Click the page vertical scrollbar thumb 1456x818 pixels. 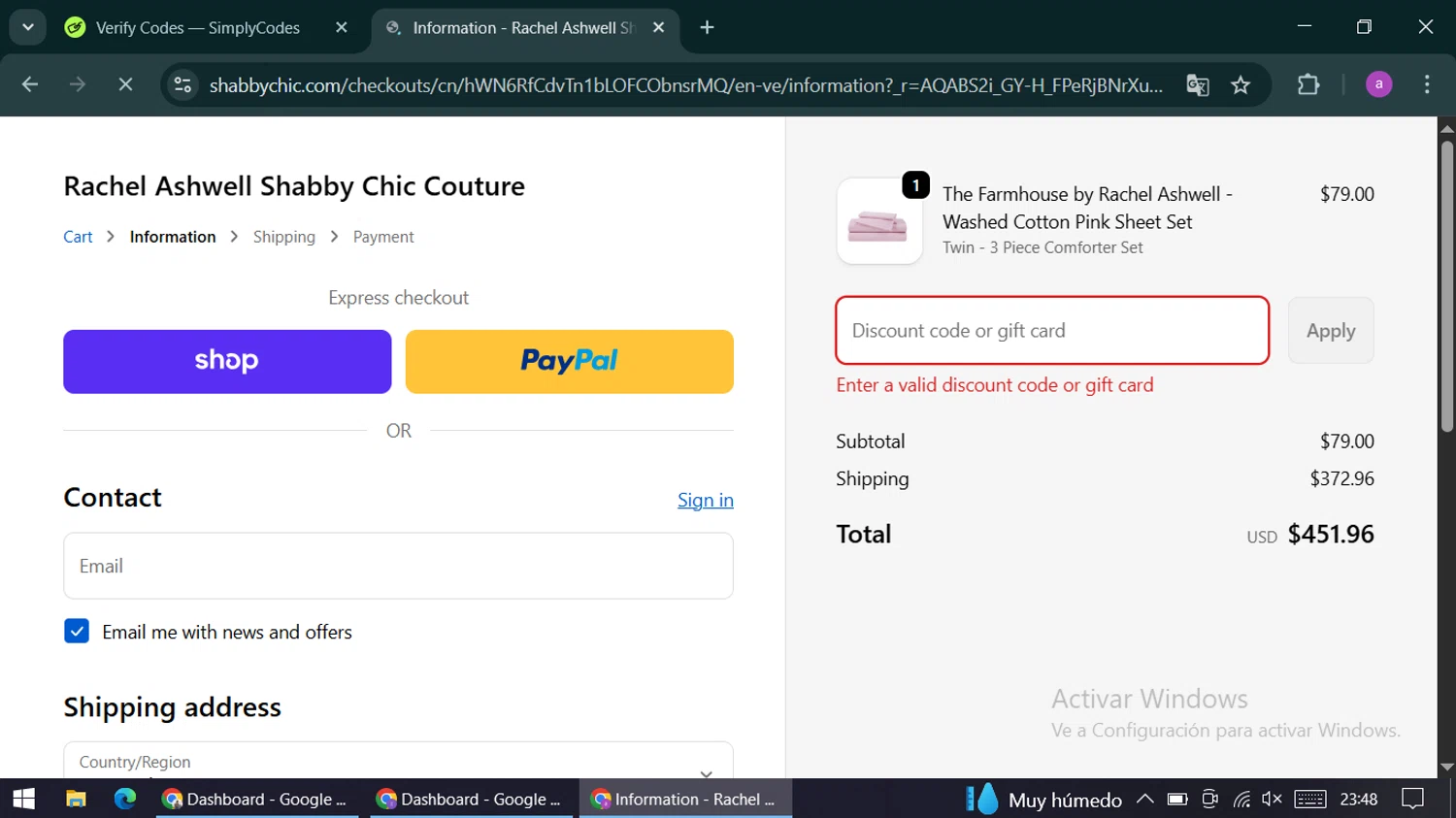pyautogui.click(x=1447, y=286)
